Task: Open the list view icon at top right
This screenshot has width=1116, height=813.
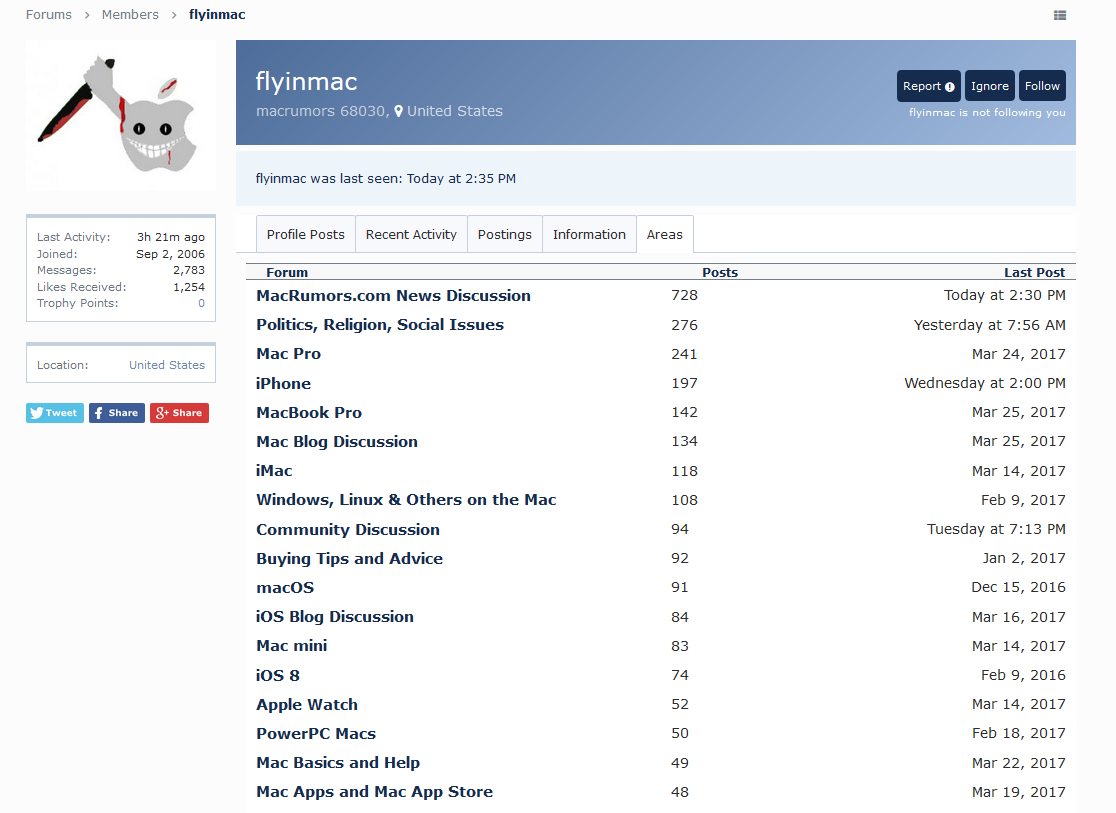Action: 1060,15
